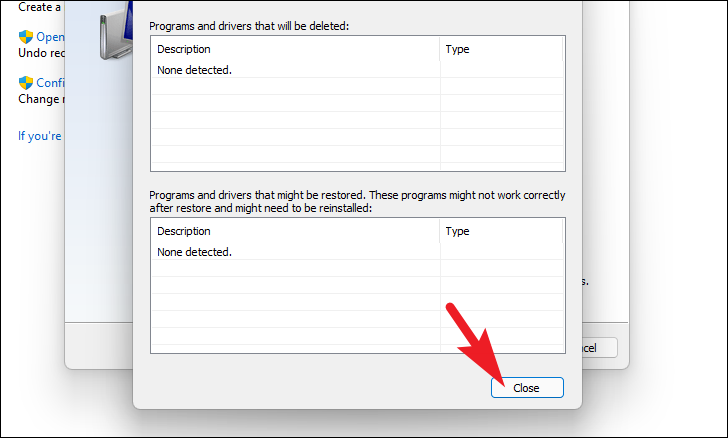Click empty Type cell in deleted programs list
This screenshot has width=728, height=438.
pyautogui.click(x=501, y=70)
